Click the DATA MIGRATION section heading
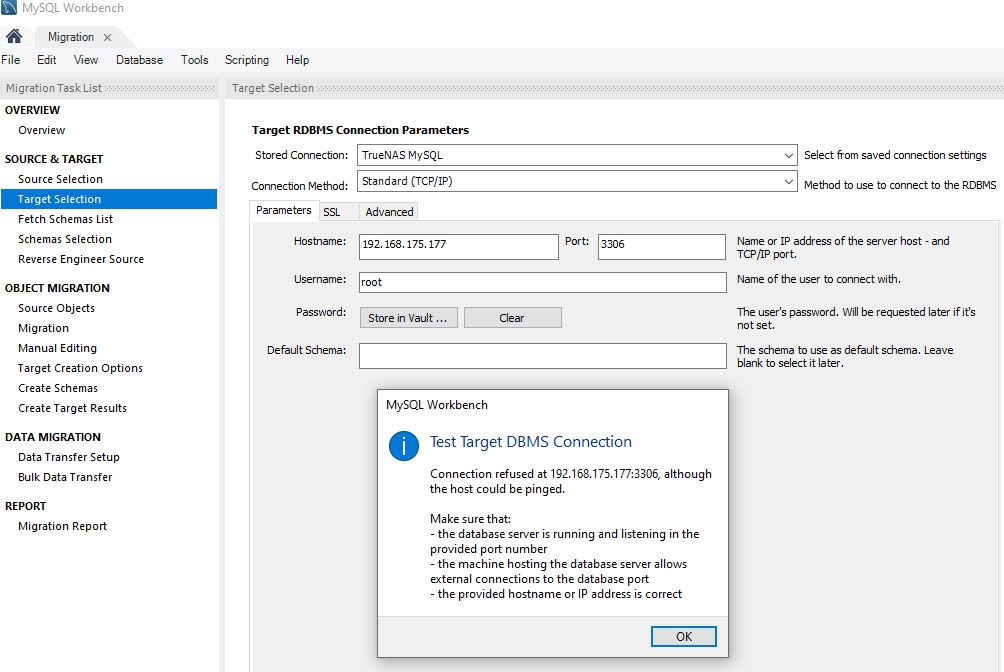Screen dimensions: 1004x672 point(53,437)
